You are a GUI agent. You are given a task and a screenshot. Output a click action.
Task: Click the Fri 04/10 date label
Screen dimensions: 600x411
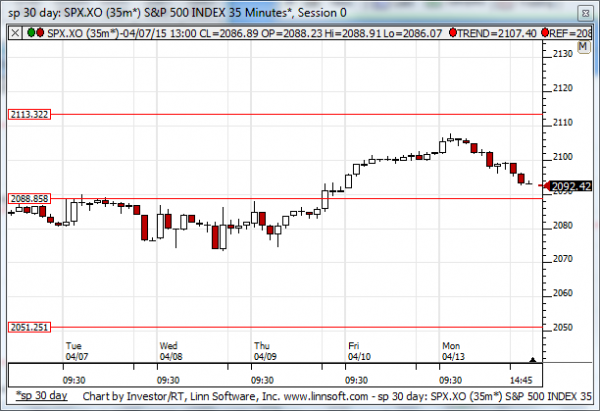(x=359, y=351)
